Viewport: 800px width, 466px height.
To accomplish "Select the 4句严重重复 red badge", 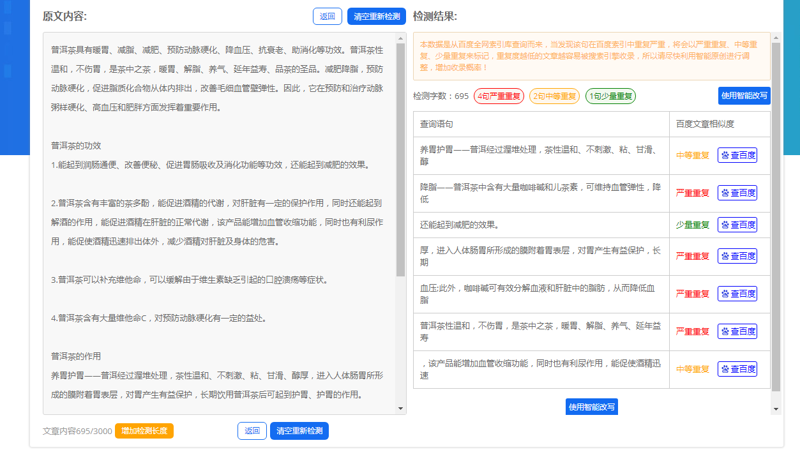I will click(499, 96).
